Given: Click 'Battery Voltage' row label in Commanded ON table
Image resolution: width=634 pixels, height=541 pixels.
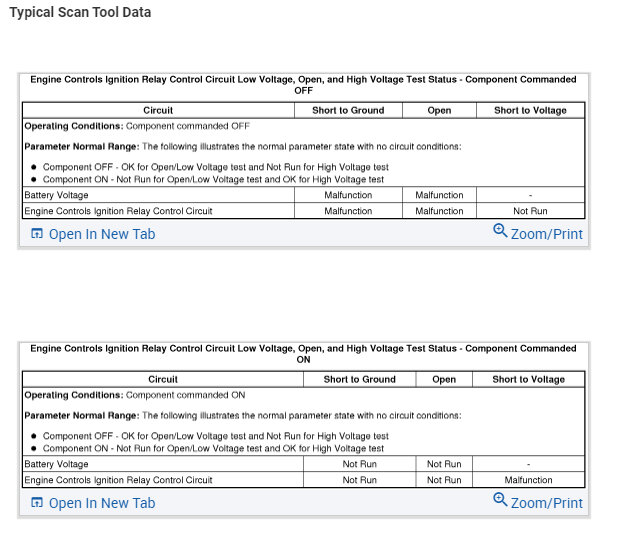Looking at the screenshot, I should [x=56, y=464].
